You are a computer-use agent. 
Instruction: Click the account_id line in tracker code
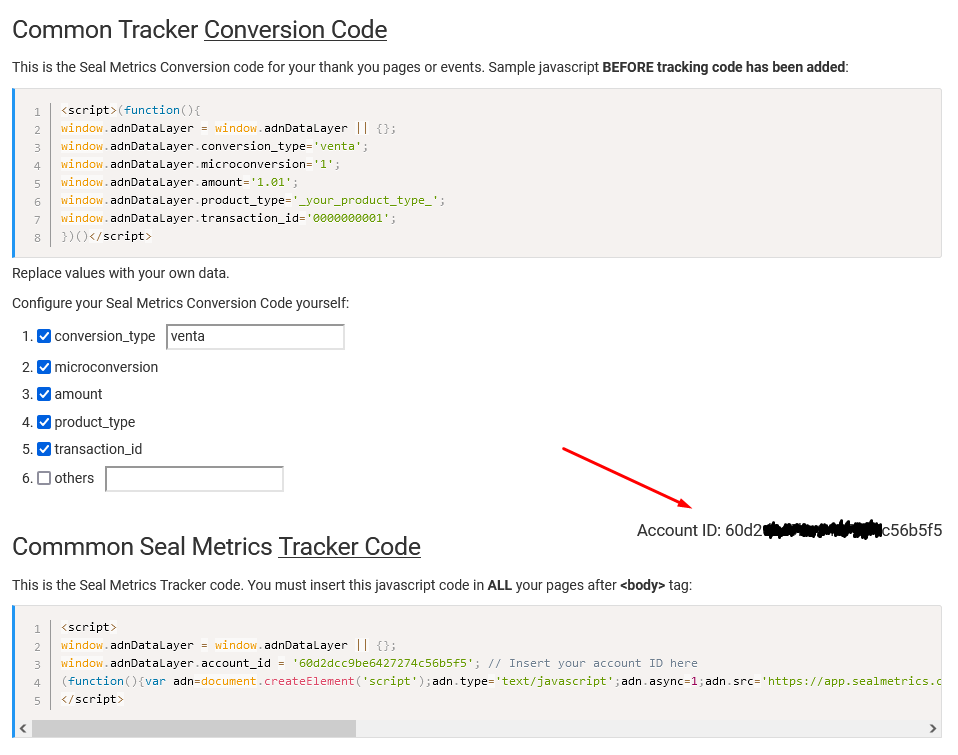click(x=379, y=663)
